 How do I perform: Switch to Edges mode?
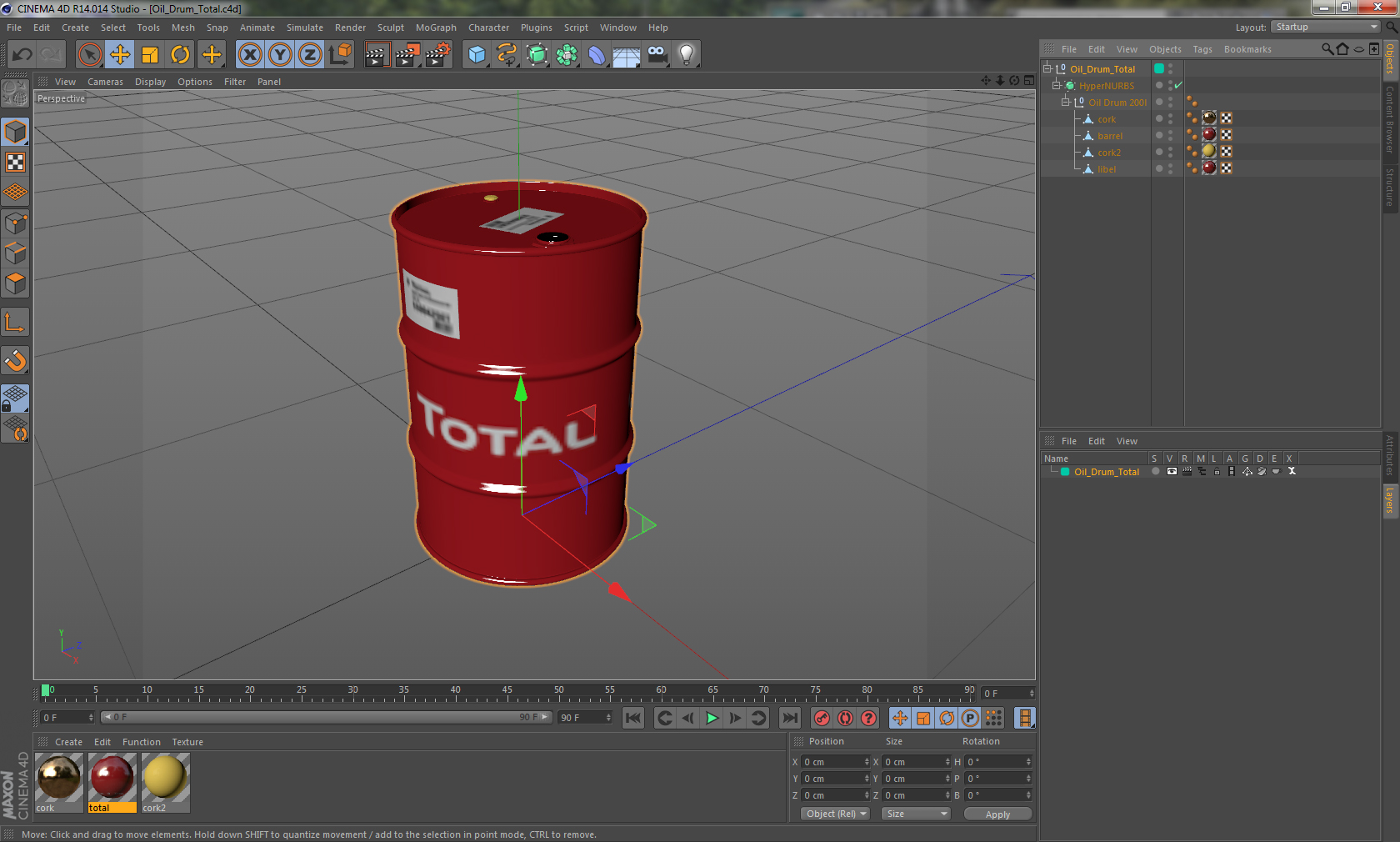pyautogui.click(x=15, y=253)
